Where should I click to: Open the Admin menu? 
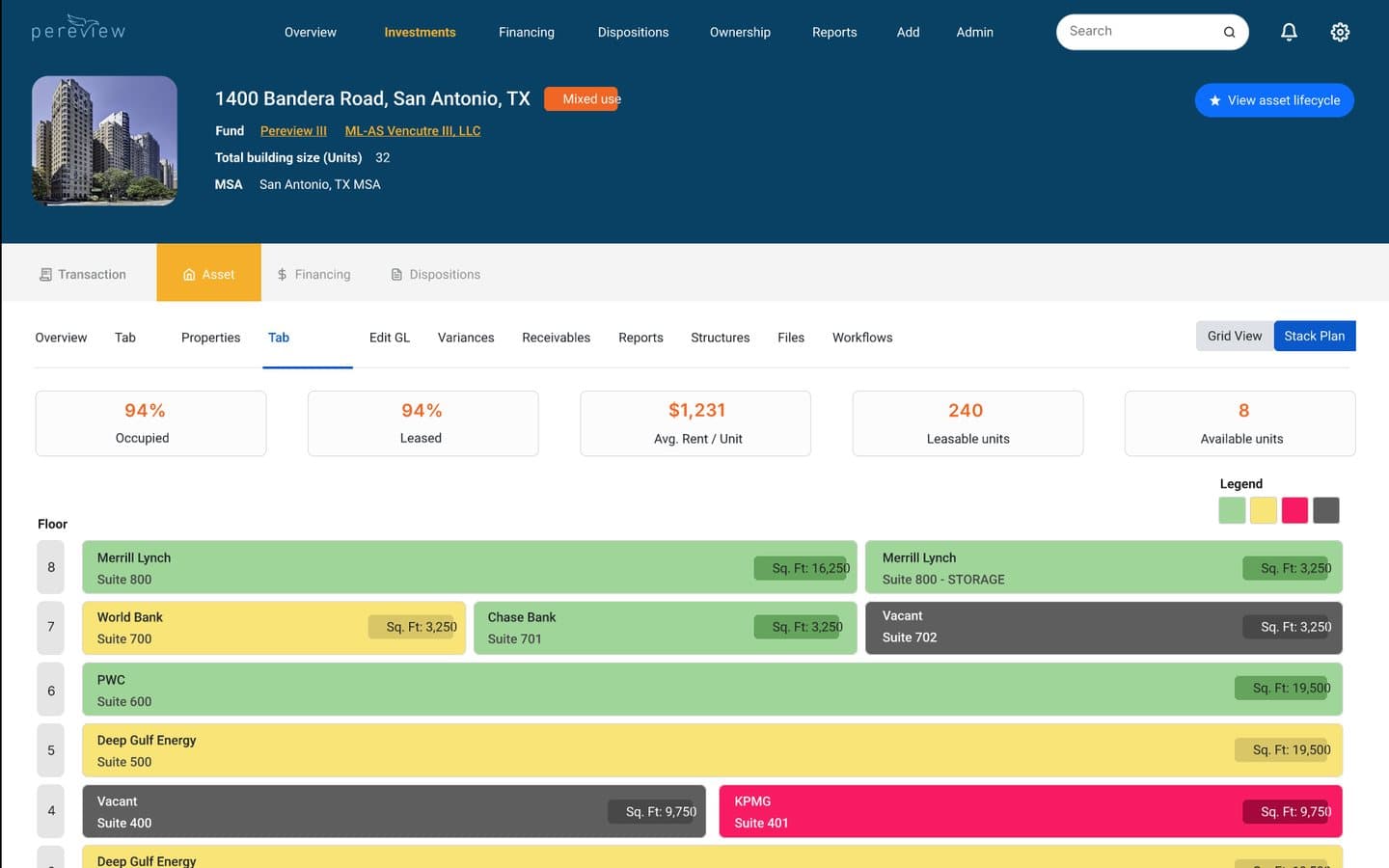tap(974, 32)
